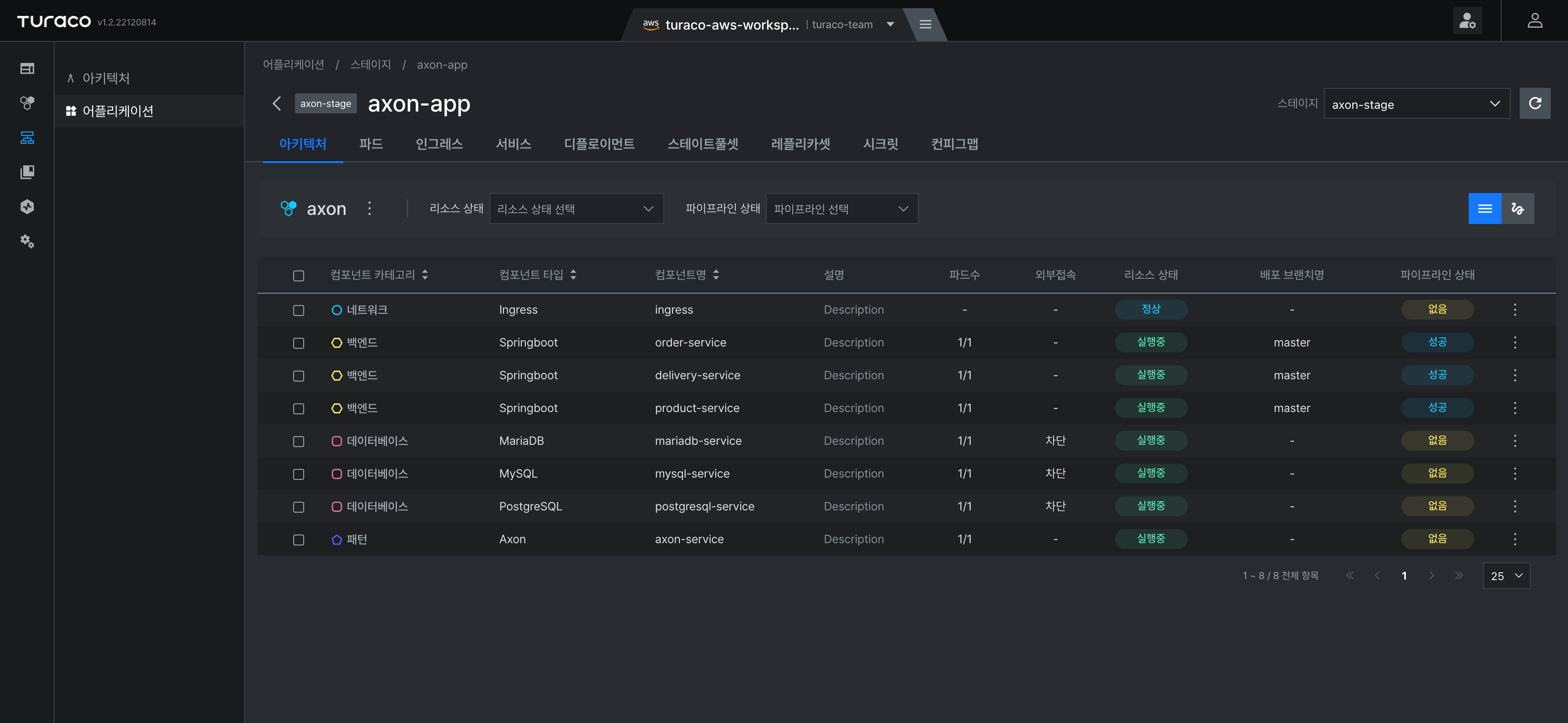Switch to the 인그레스 tab
Screen dimensions: 1568x723
(x=439, y=144)
